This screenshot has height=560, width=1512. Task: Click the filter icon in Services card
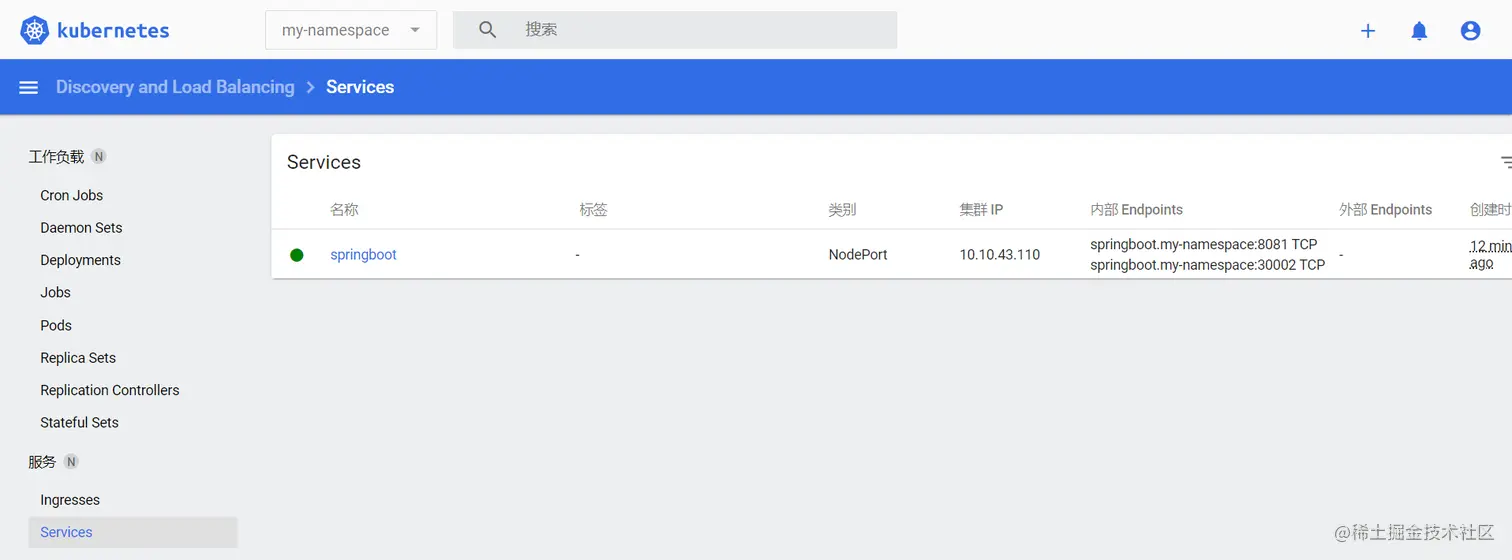(x=1506, y=162)
